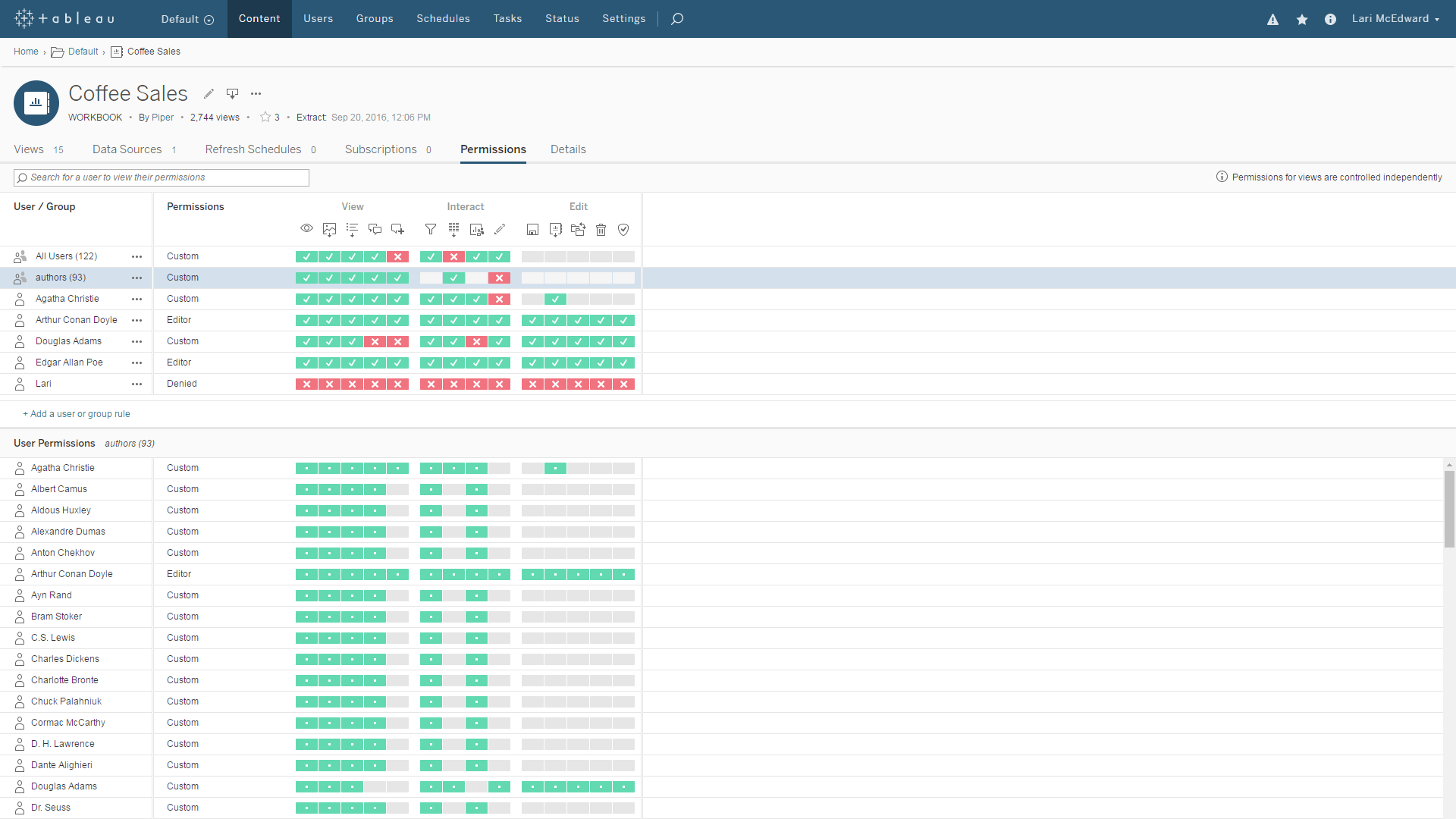Click the web edit pencil icon in Interact column

pos(500,229)
